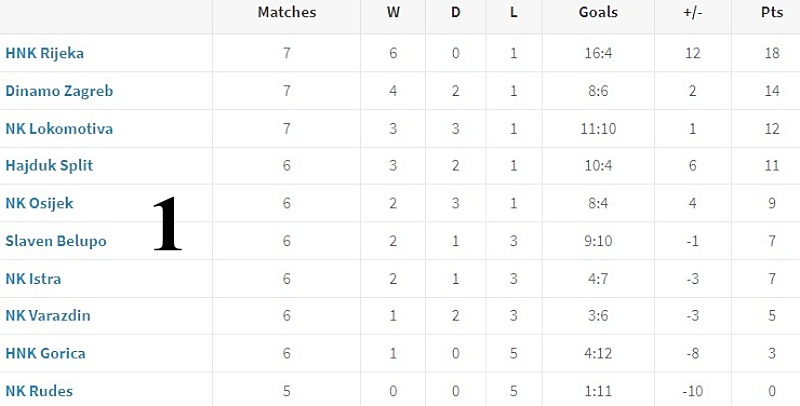Click the Goals column header

pyautogui.click(x=598, y=12)
